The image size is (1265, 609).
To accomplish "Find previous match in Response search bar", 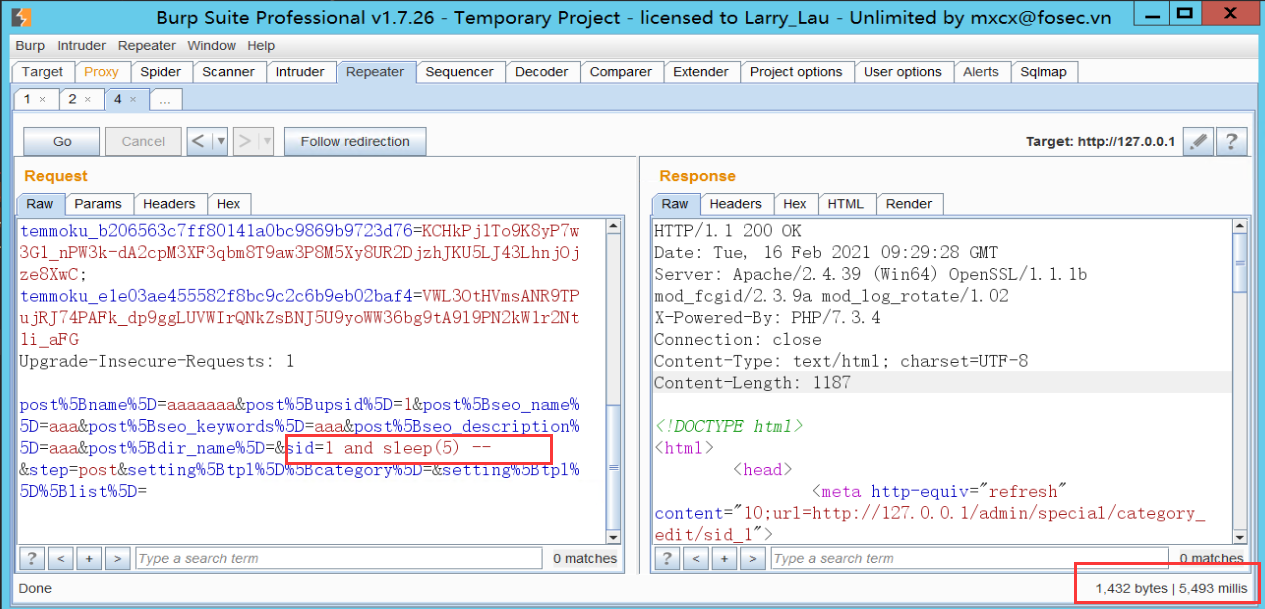I will coord(696,558).
